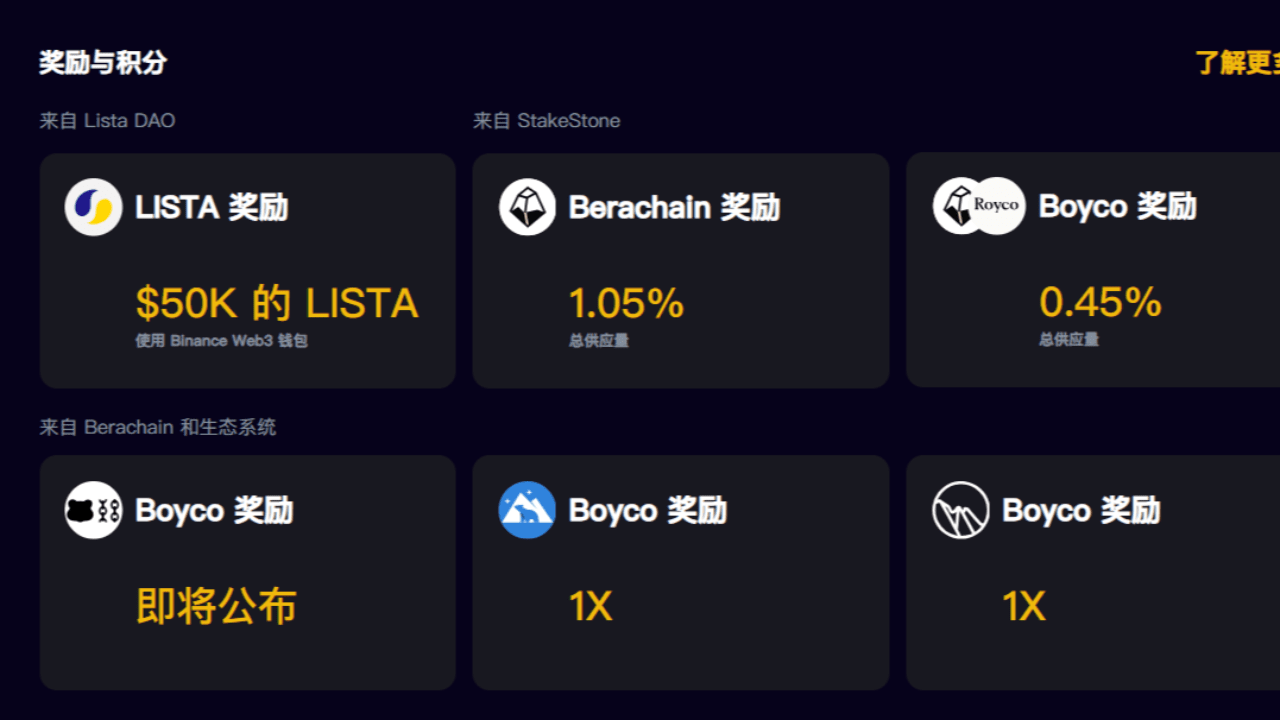Screen dimensions: 1280x720
Task: Select the 即将公布 Boyco card
Action: [247, 572]
